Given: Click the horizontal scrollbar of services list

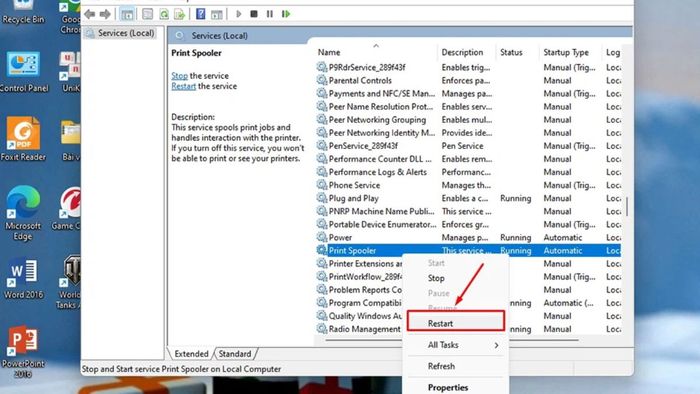Looking at the screenshot, I should coord(452,340).
